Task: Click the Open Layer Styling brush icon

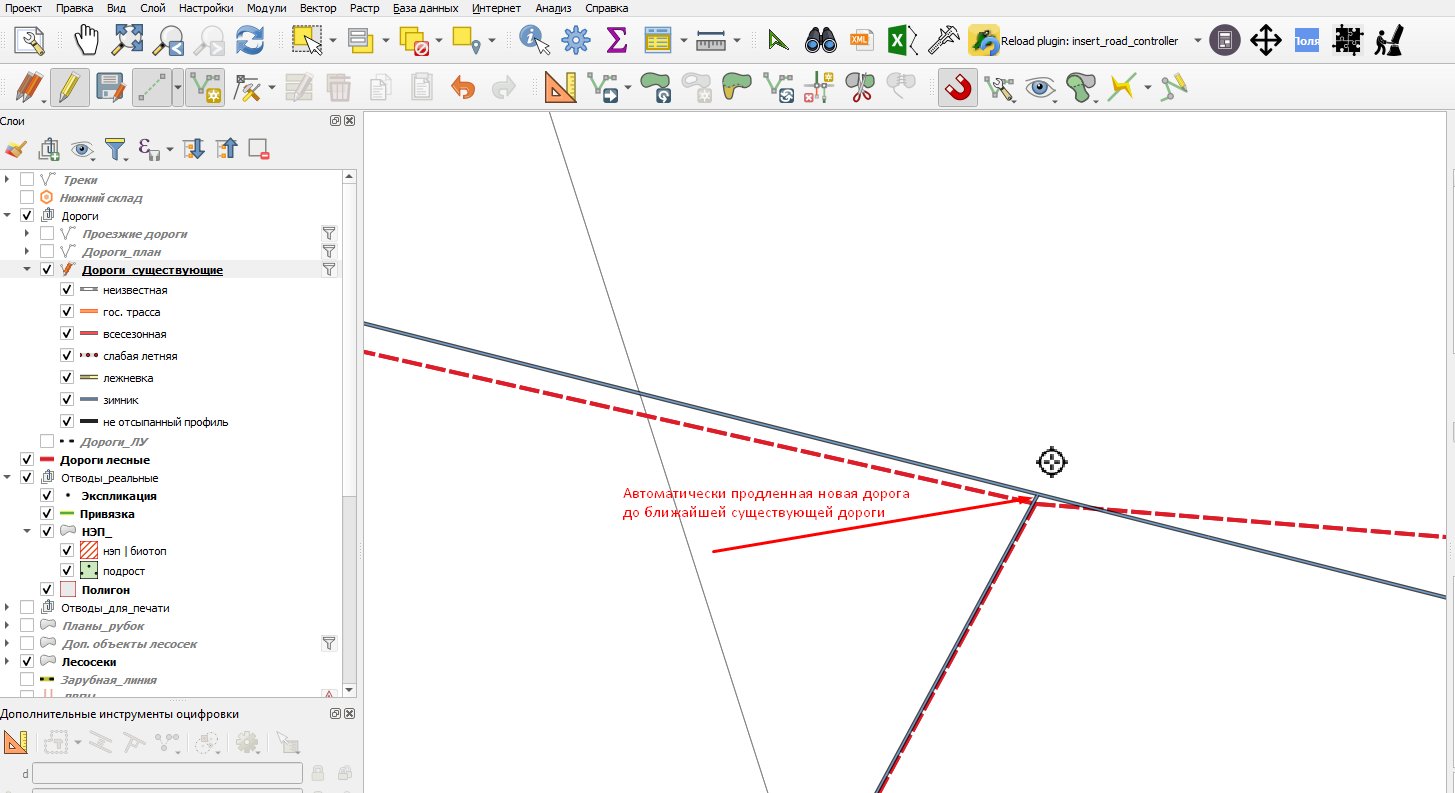Action: [x=15, y=149]
